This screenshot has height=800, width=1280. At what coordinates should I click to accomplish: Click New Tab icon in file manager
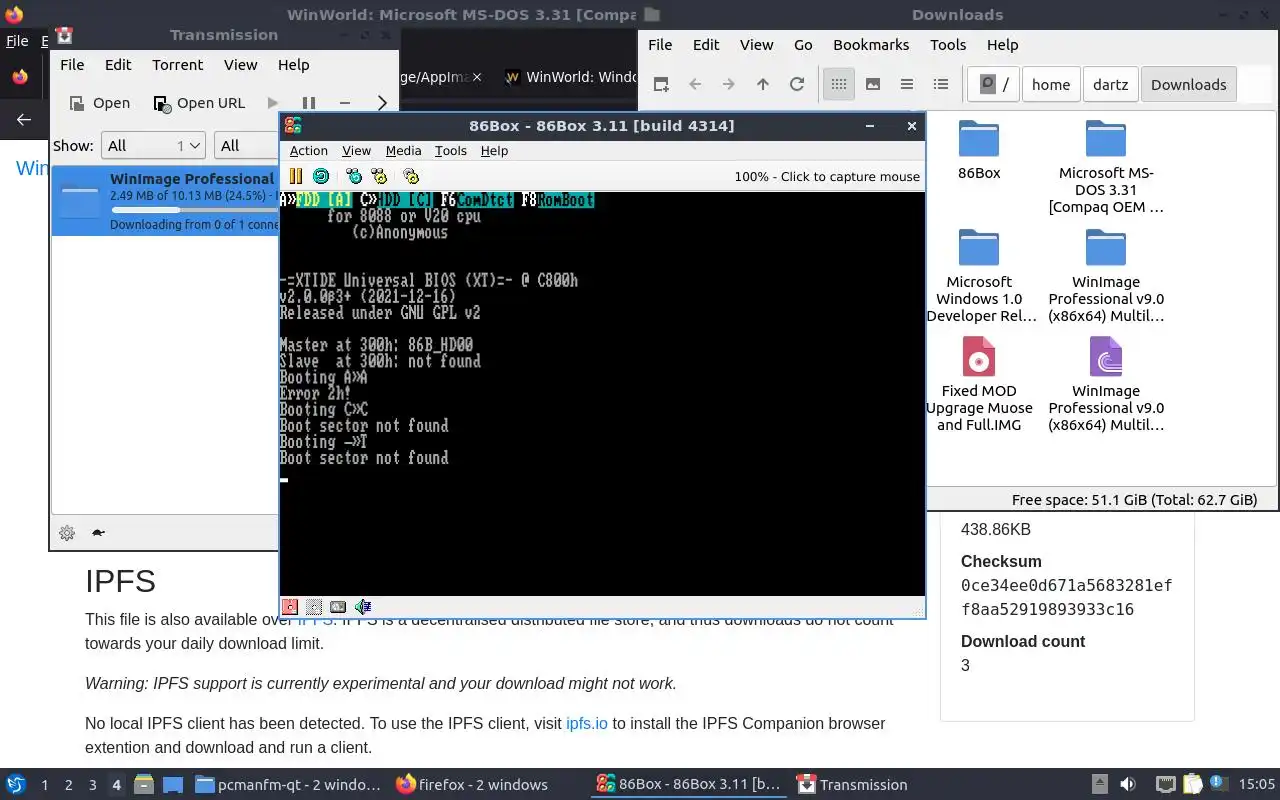pyautogui.click(x=661, y=84)
